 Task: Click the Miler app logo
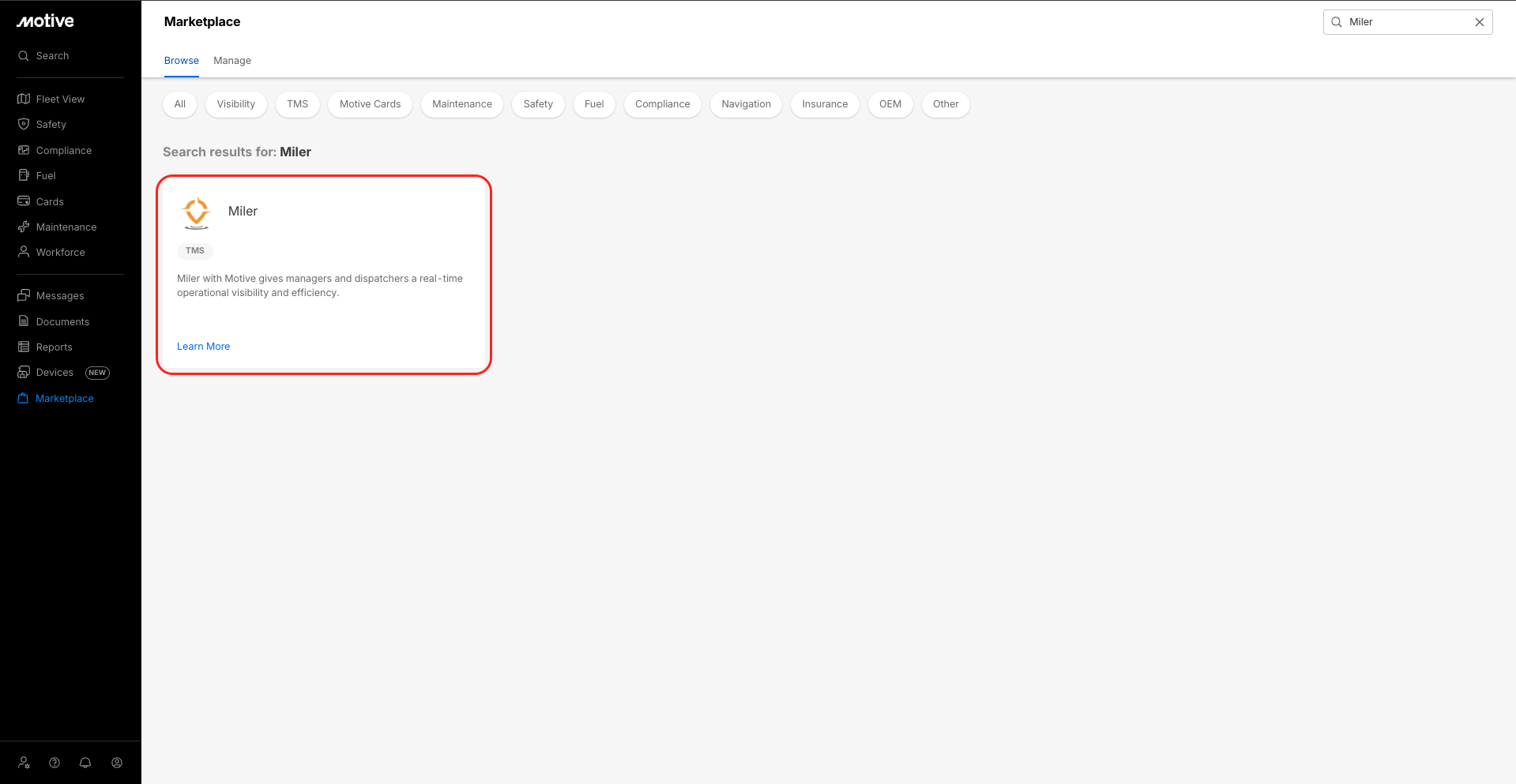196,212
